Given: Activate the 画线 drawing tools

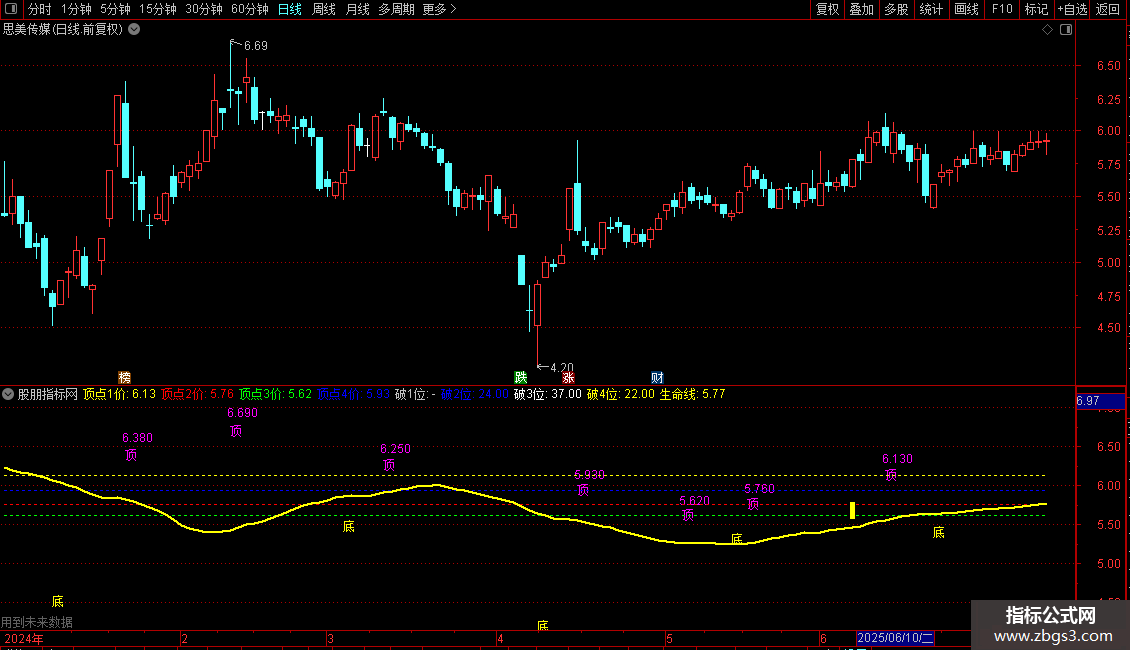Looking at the screenshot, I should click(966, 9).
